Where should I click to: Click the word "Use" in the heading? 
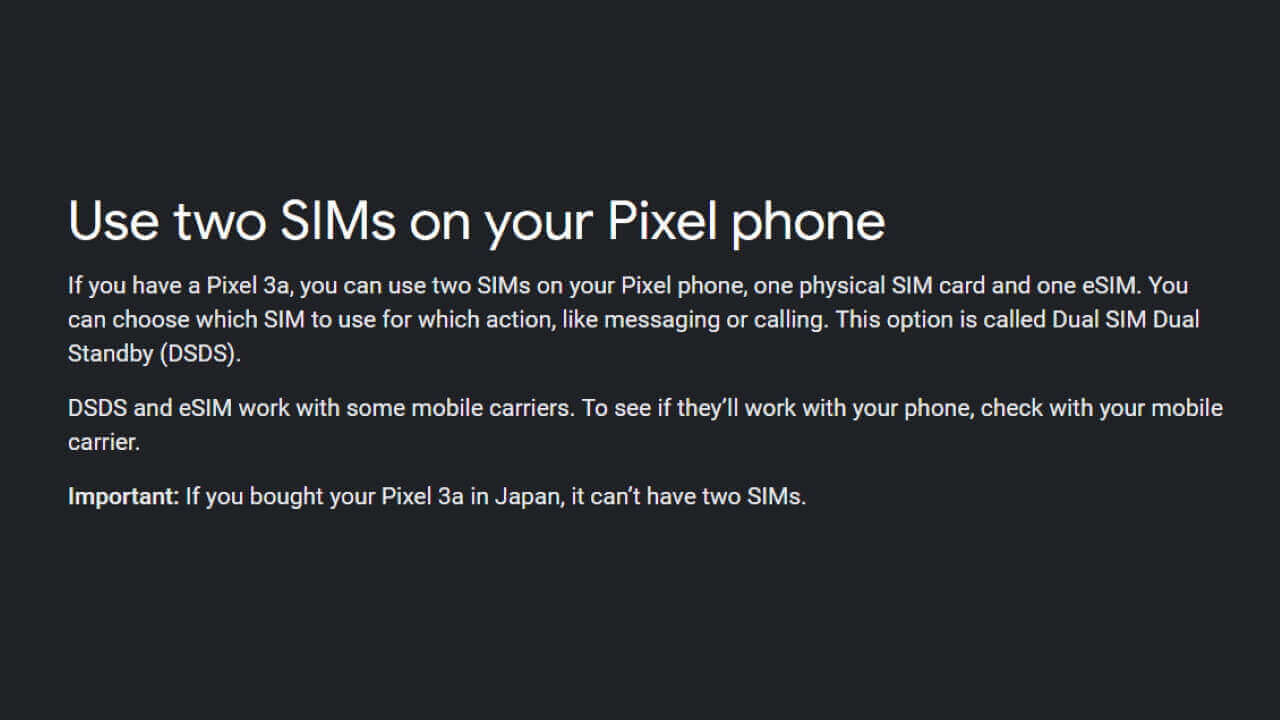coord(112,222)
